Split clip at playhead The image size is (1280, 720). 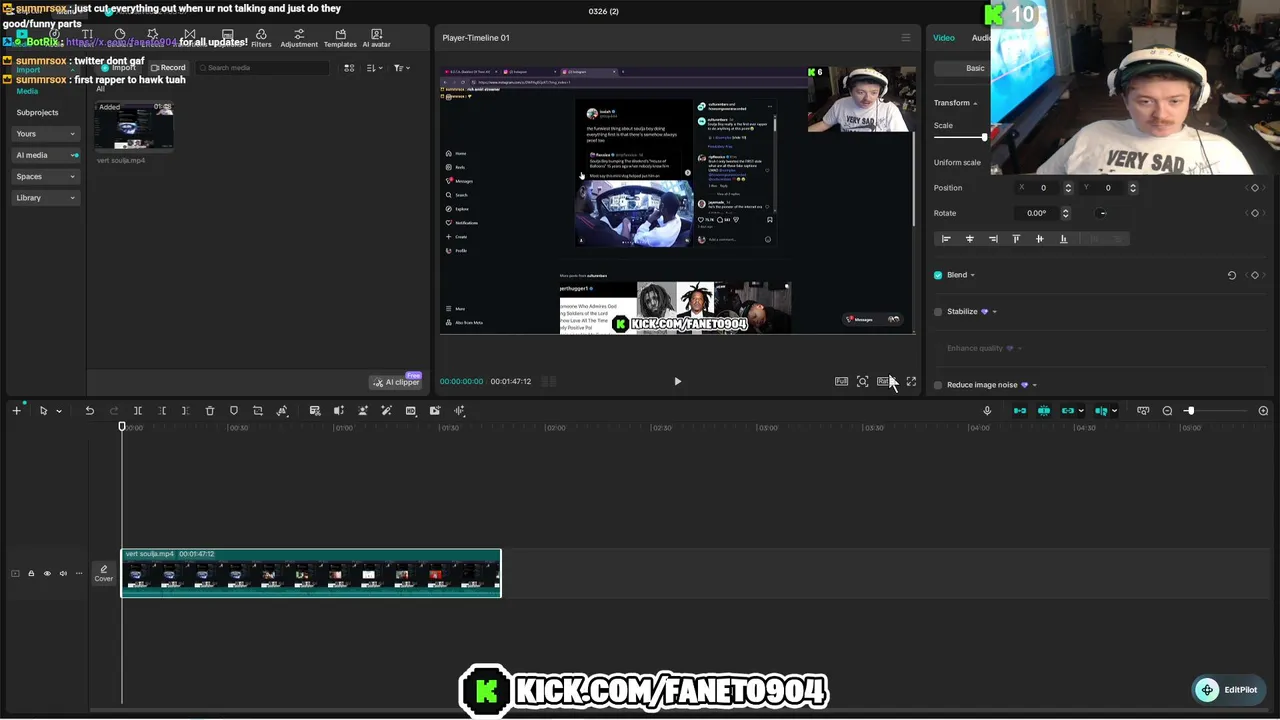click(x=138, y=411)
